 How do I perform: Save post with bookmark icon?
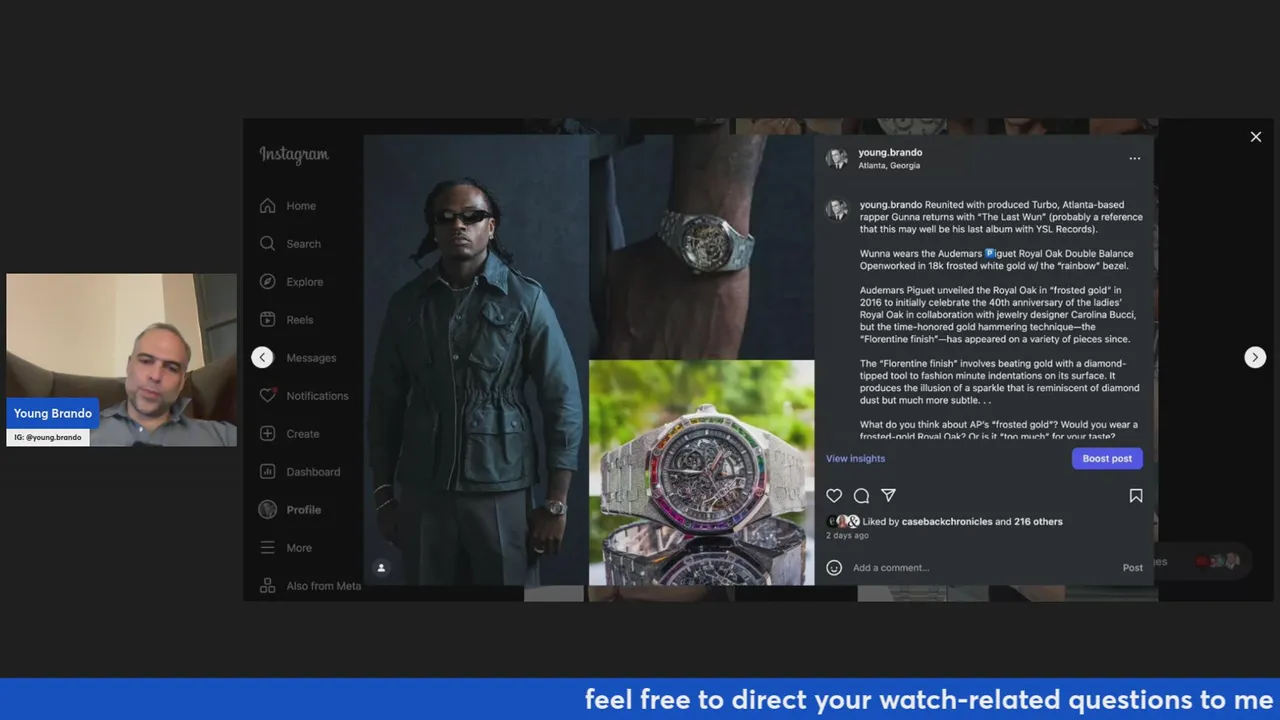(1136, 496)
